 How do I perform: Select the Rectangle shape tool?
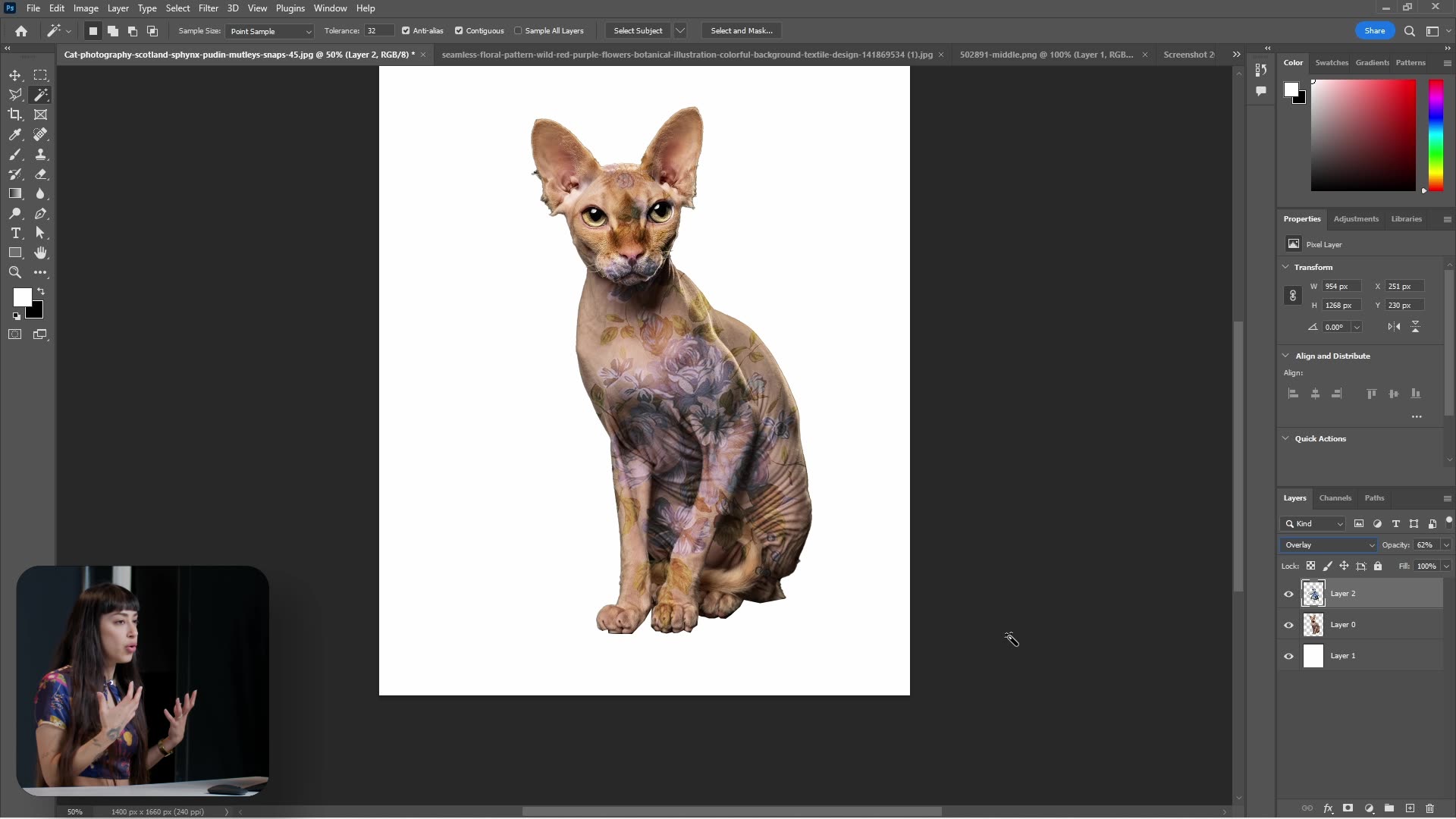pos(15,253)
